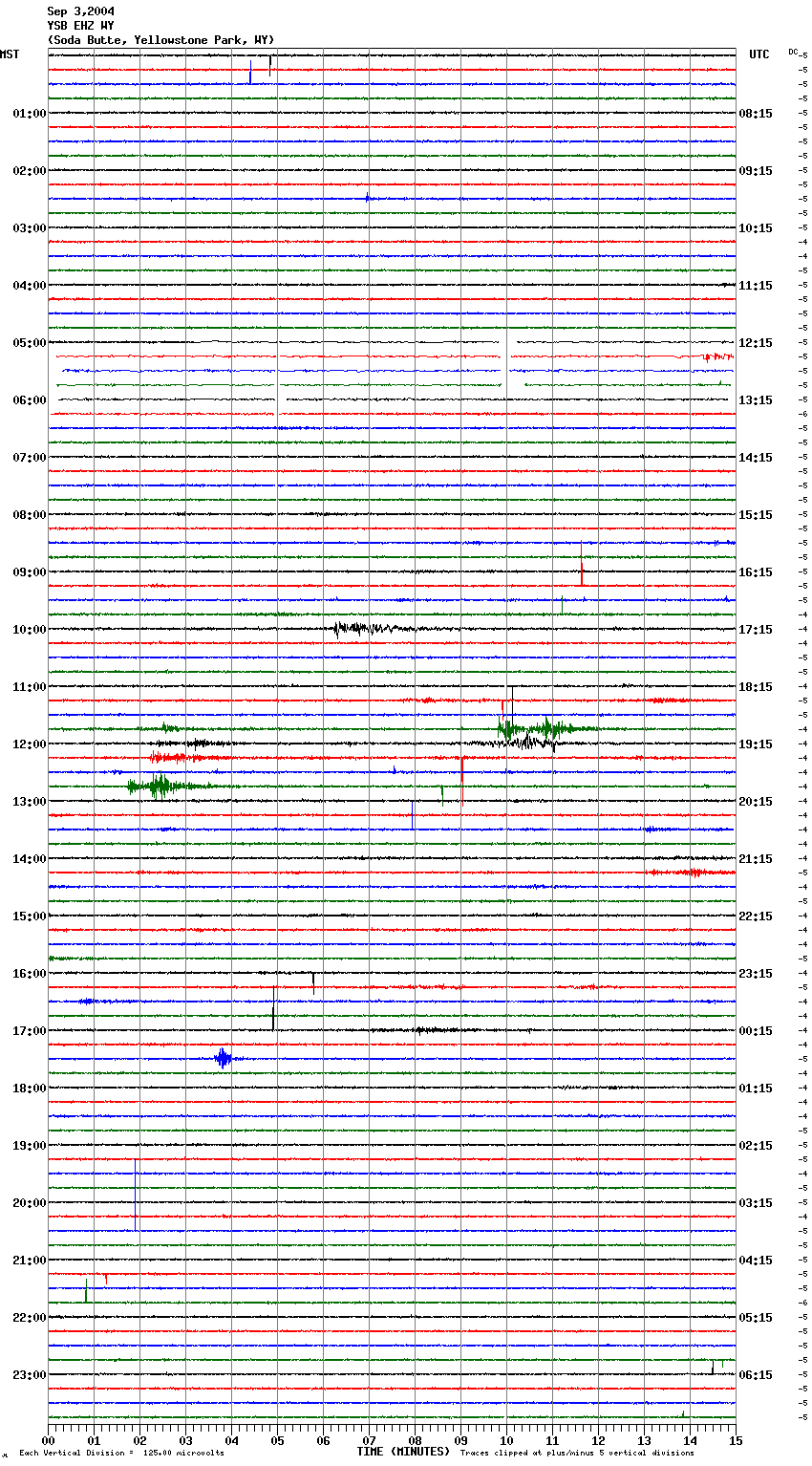Click the "MST" column header
812x1466 pixels.
tap(10, 54)
